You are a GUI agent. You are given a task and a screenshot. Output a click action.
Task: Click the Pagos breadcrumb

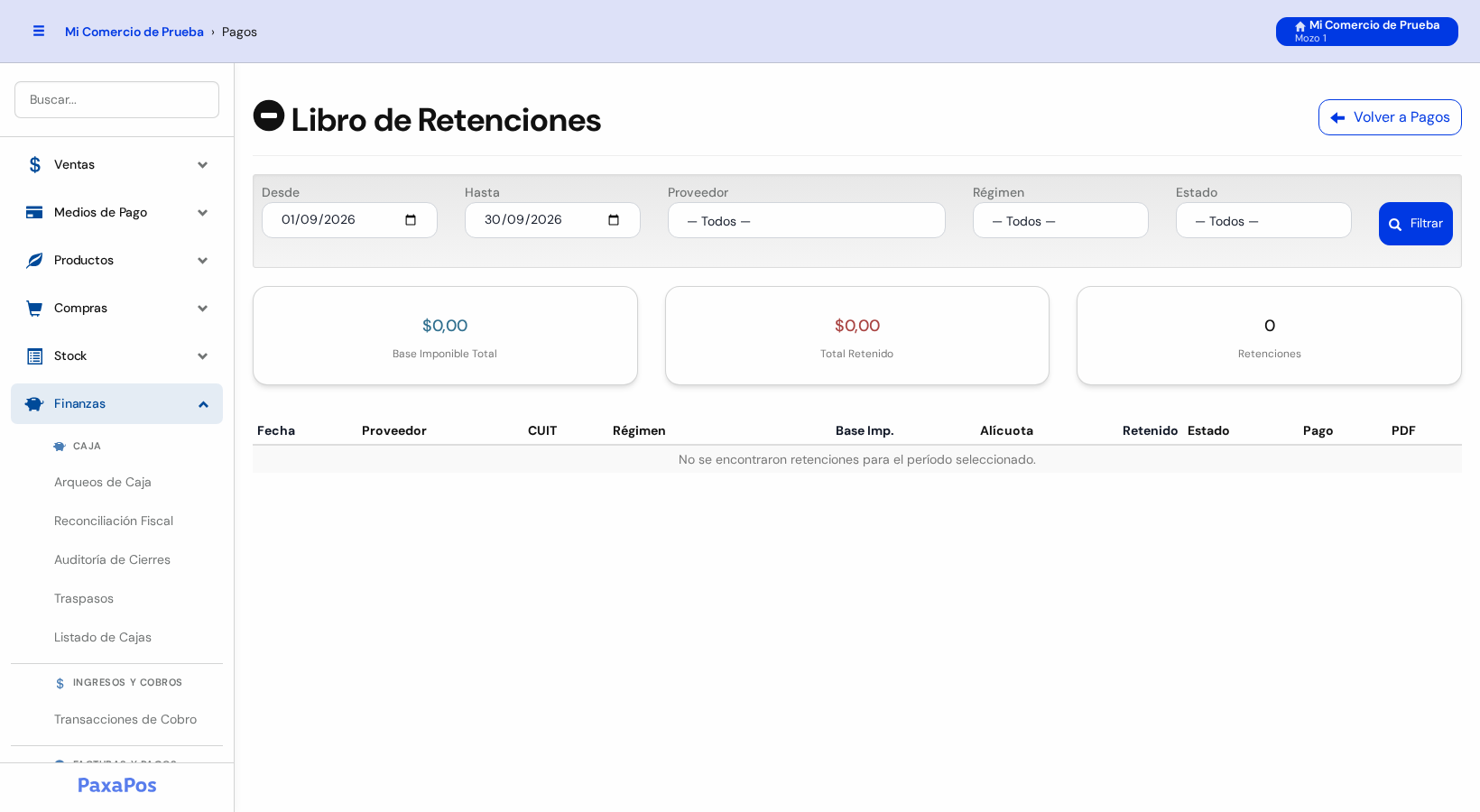[239, 32]
